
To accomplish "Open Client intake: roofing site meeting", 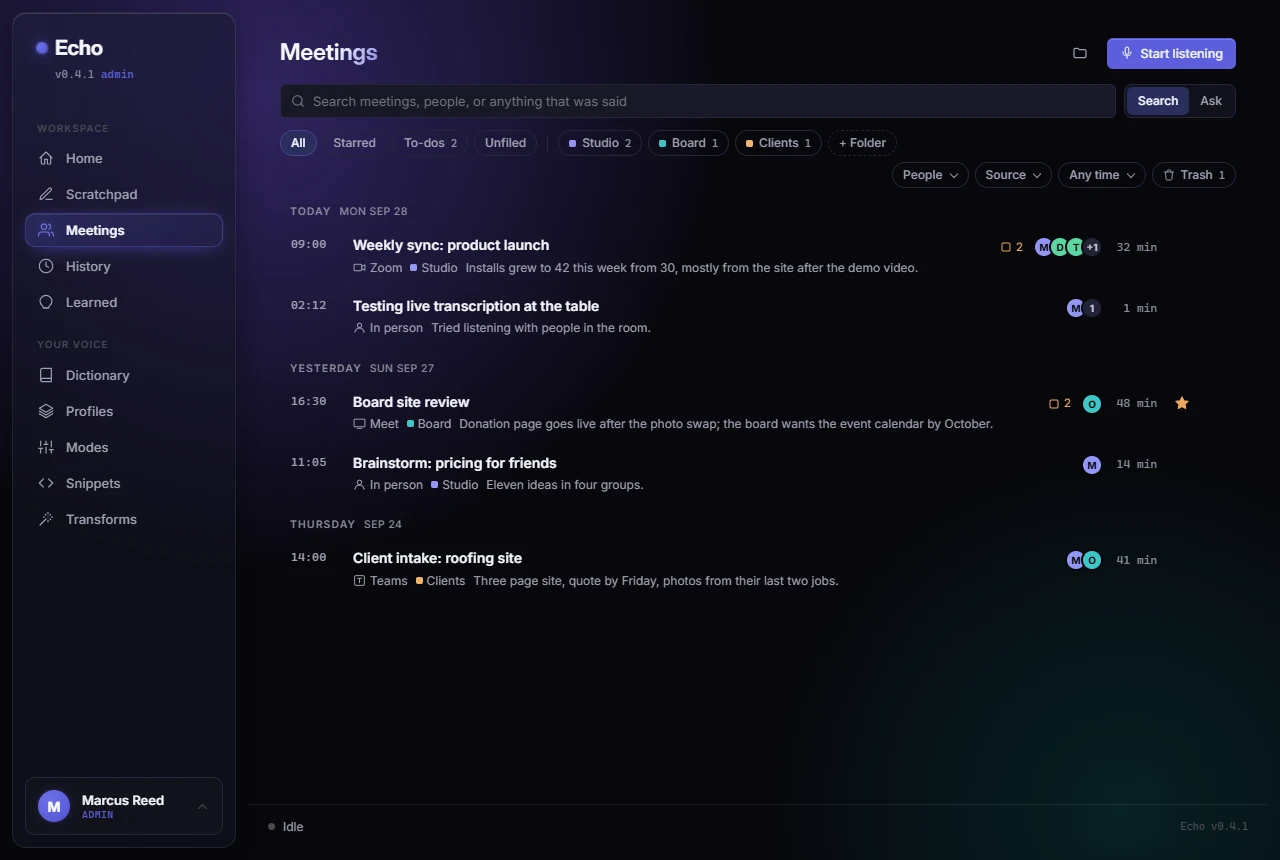I will point(437,558).
